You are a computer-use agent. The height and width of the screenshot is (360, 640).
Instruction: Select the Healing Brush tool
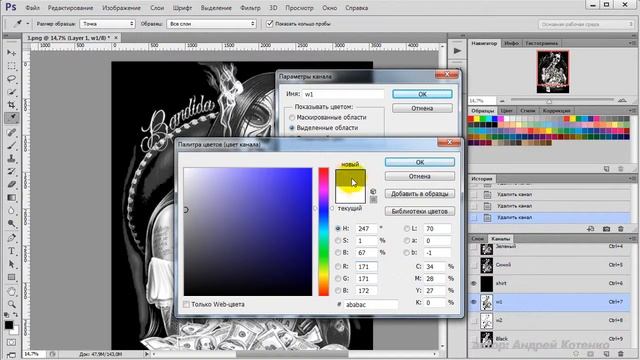11,132
